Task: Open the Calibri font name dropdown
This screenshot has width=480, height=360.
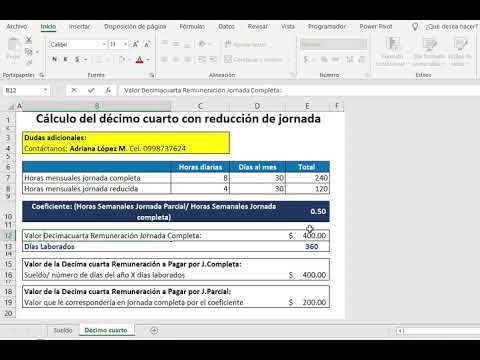Action: (104, 44)
